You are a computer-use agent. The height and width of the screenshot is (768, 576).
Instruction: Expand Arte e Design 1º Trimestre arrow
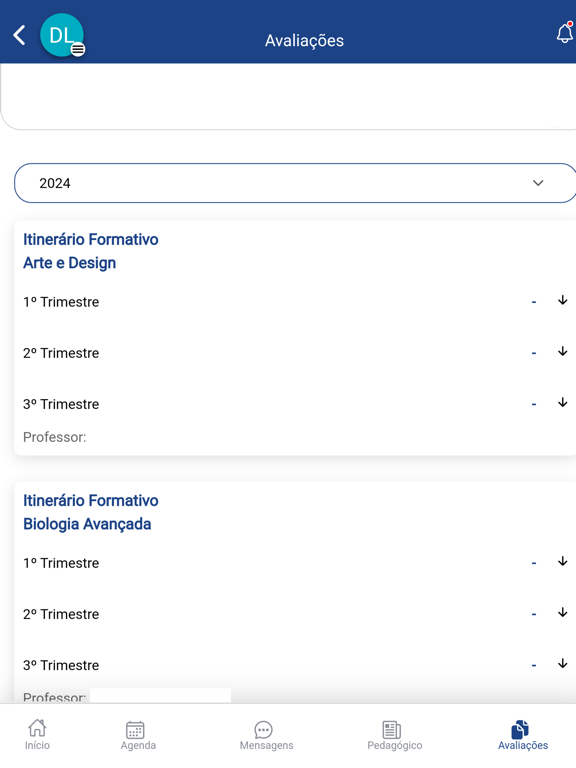(563, 300)
